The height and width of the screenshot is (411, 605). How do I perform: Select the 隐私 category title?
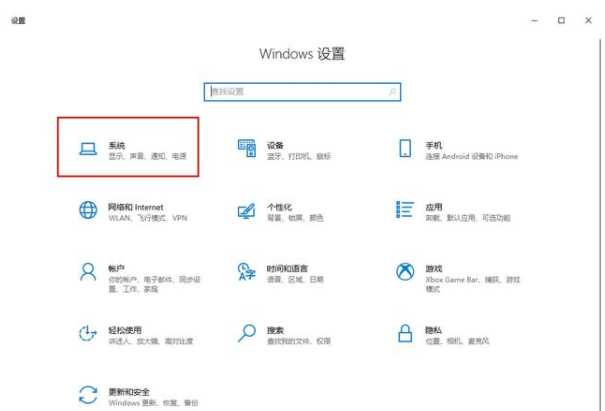433,330
